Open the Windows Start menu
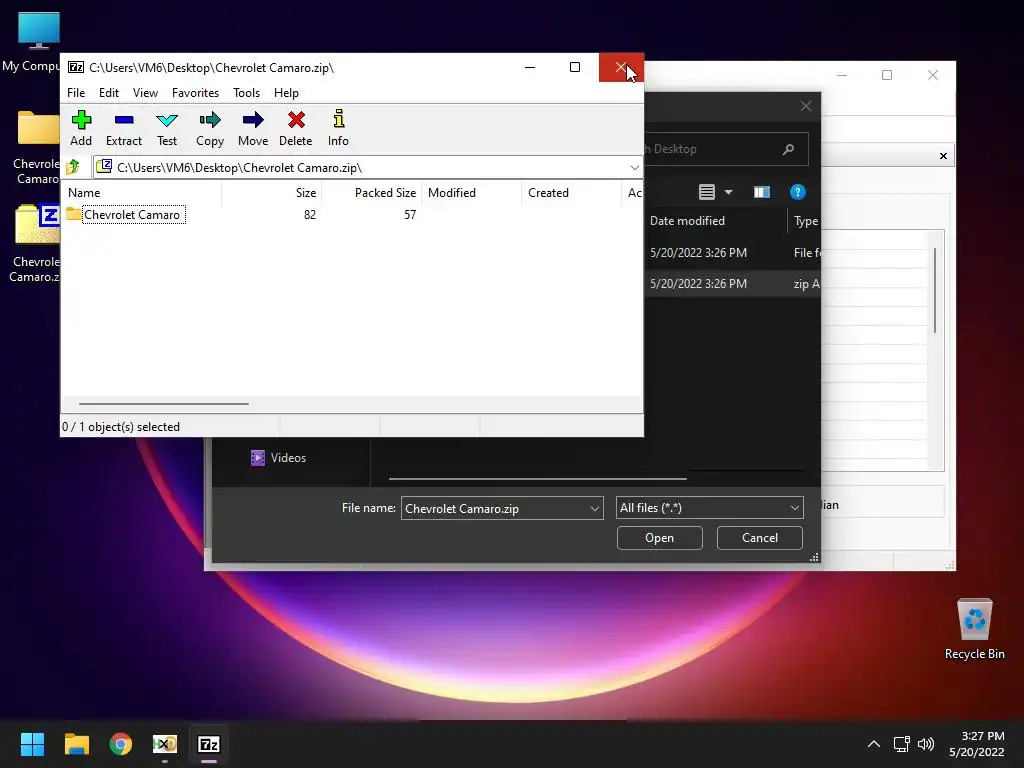Screen dimensions: 1024x768 pyautogui.click(x=32, y=744)
